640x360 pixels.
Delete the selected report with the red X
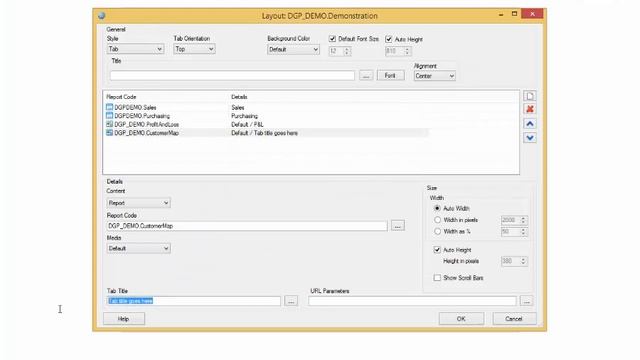(530, 109)
